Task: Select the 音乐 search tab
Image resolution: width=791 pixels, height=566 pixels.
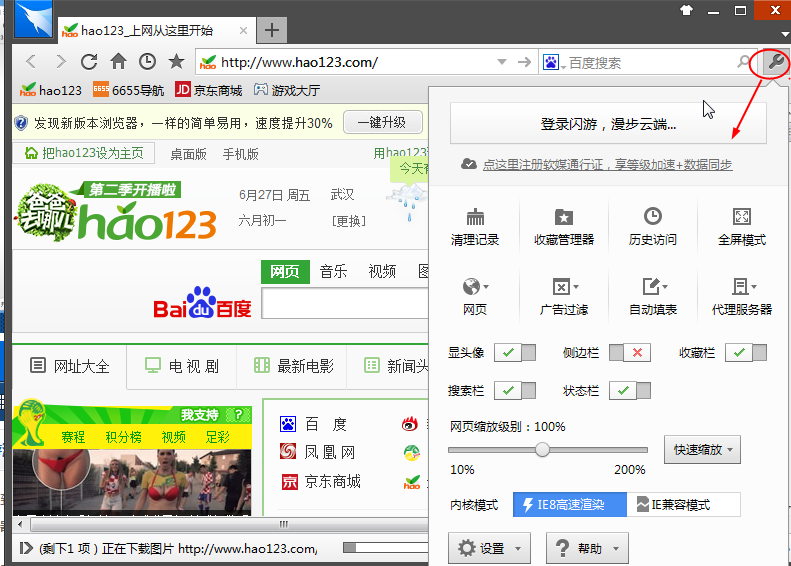Action: [333, 271]
